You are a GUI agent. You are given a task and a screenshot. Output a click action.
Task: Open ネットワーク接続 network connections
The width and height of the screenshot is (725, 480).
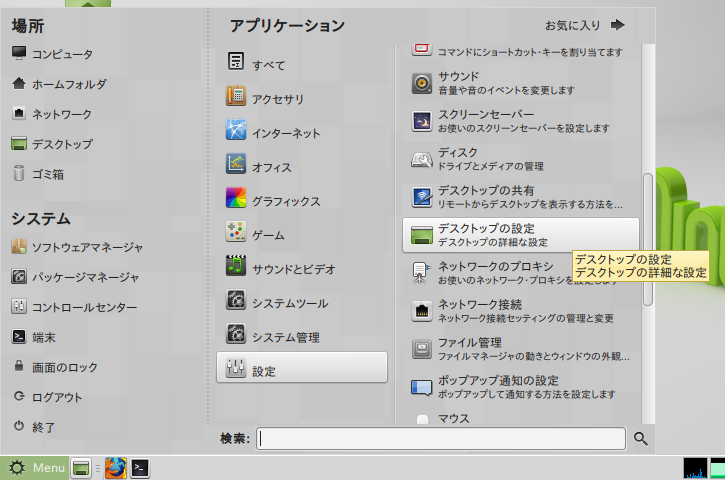(520, 311)
